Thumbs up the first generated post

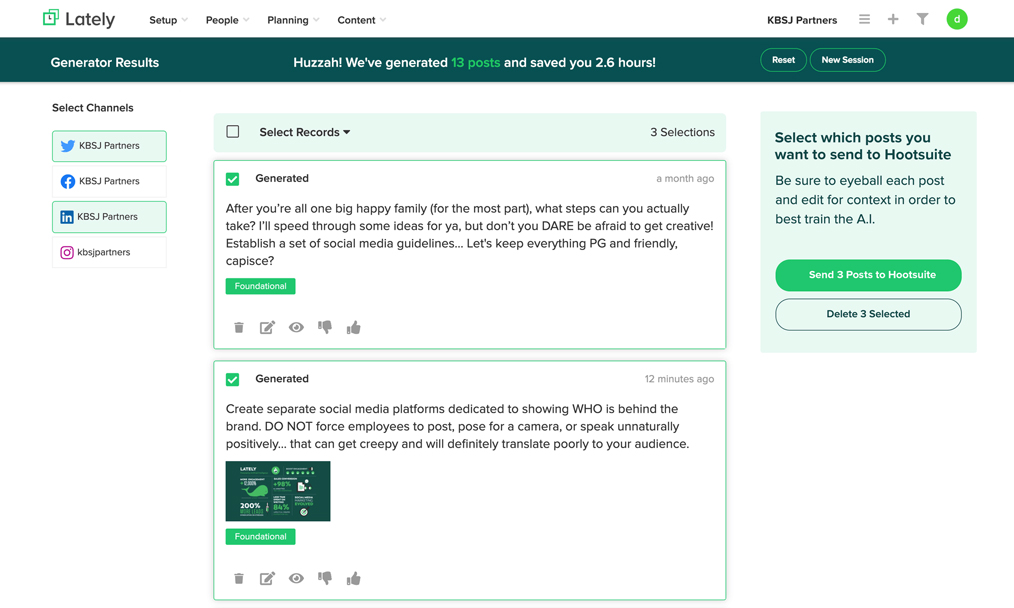click(x=353, y=327)
